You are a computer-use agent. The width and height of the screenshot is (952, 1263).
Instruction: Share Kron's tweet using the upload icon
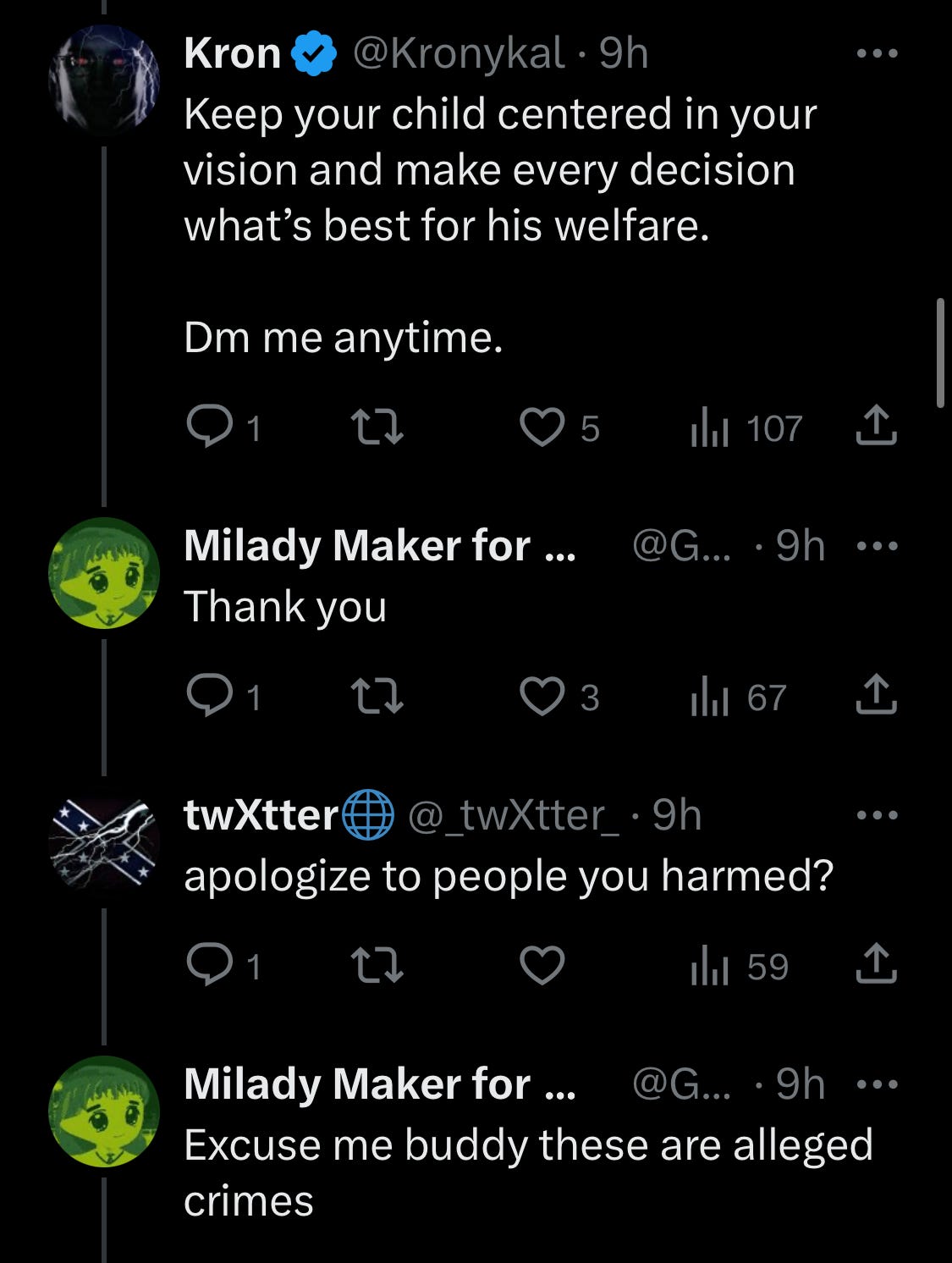pyautogui.click(x=876, y=426)
